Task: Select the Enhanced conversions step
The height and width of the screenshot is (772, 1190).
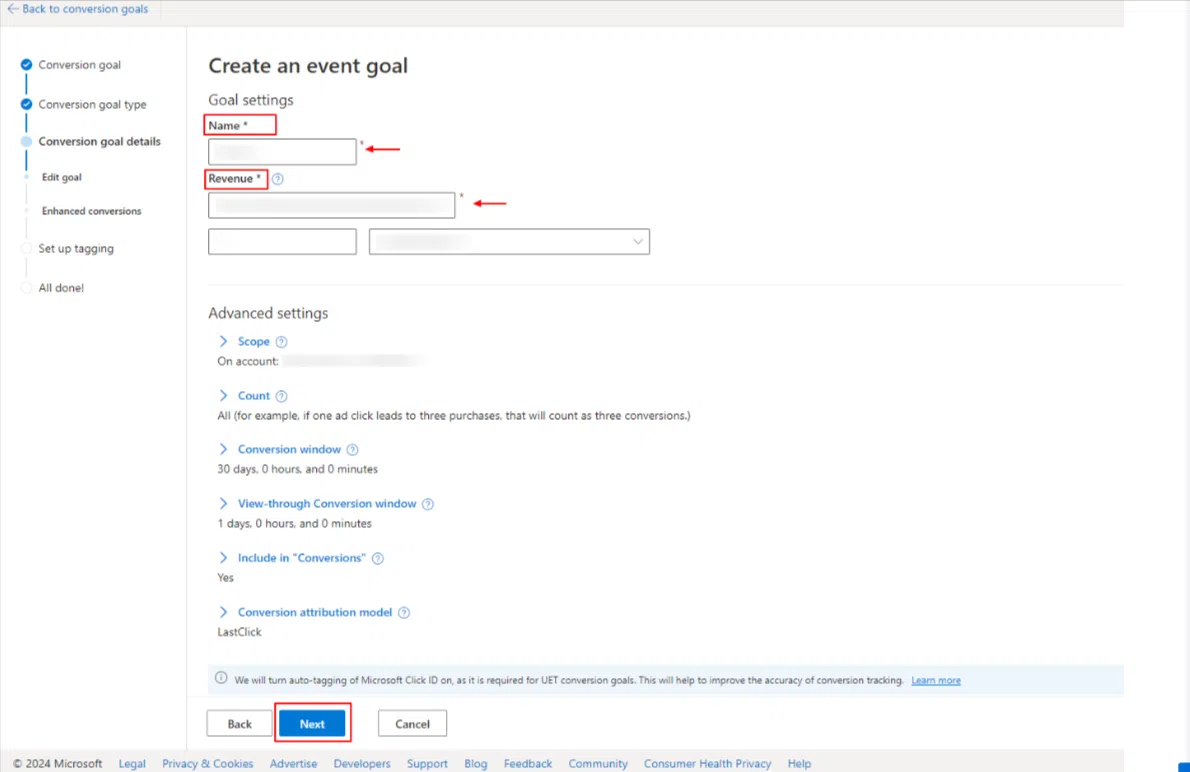Action: pos(91,210)
